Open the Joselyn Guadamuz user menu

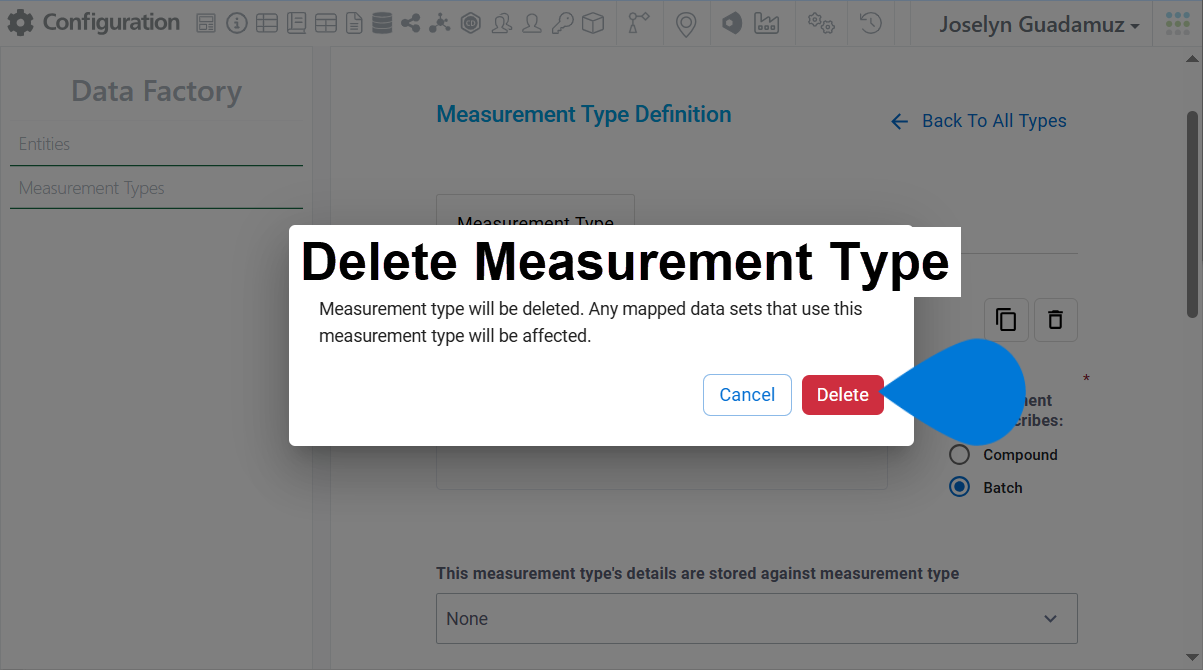click(x=1039, y=25)
